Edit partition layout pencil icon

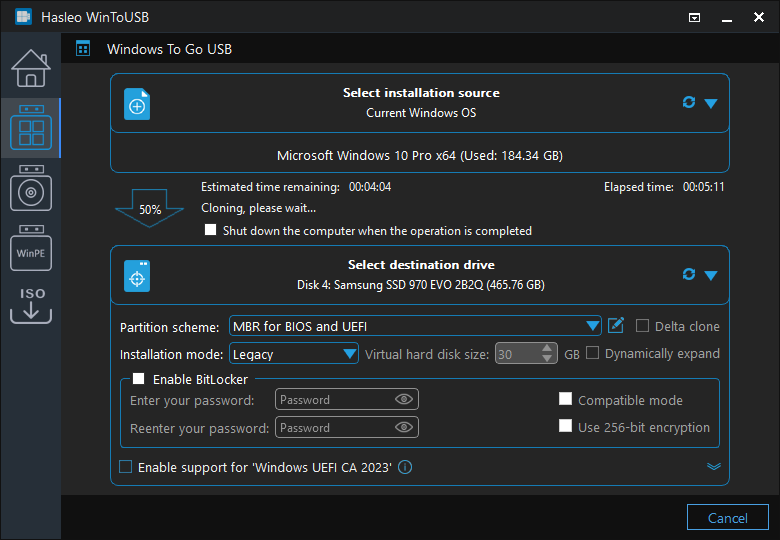(x=616, y=325)
